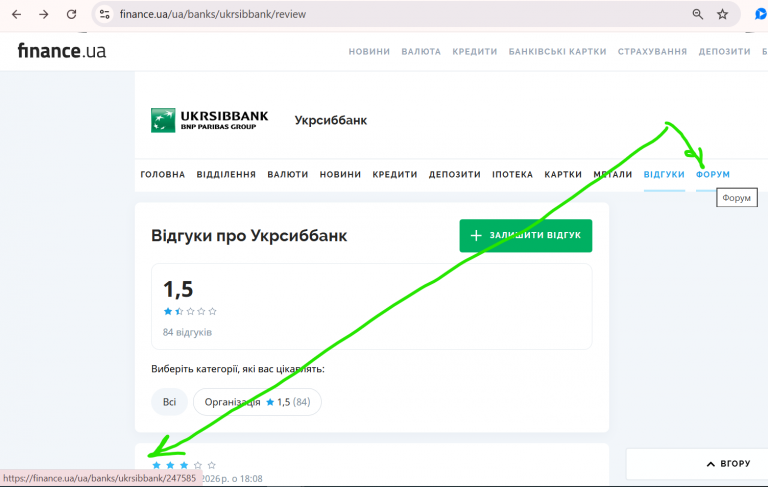Switch to the МЕТАЛИ bank tab
The image size is (768, 487).
(x=613, y=174)
